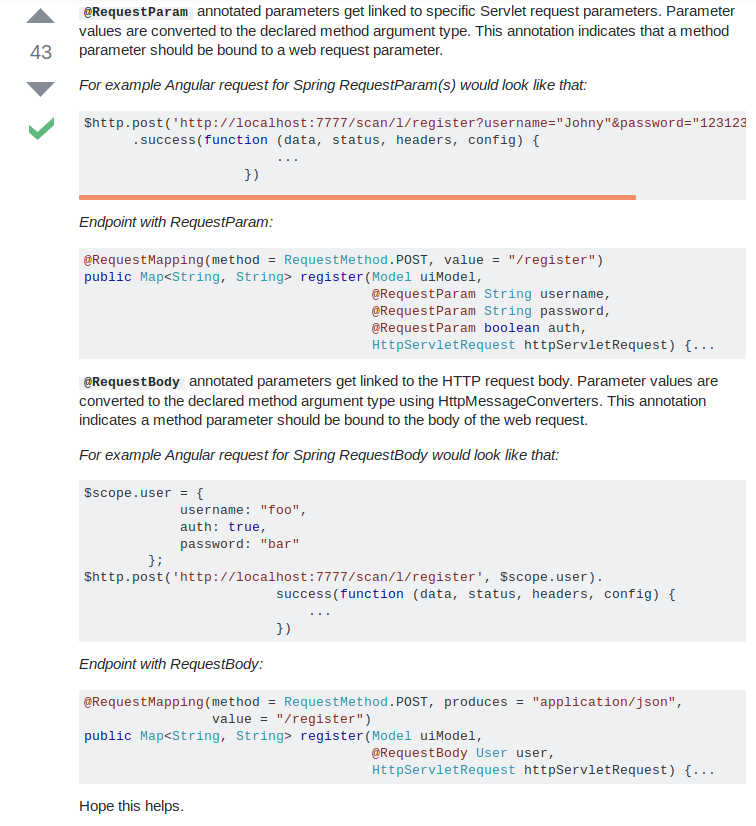Click the line '@RequestBody User user,'
The width and height of the screenshot is (756, 826).
[x=463, y=753]
